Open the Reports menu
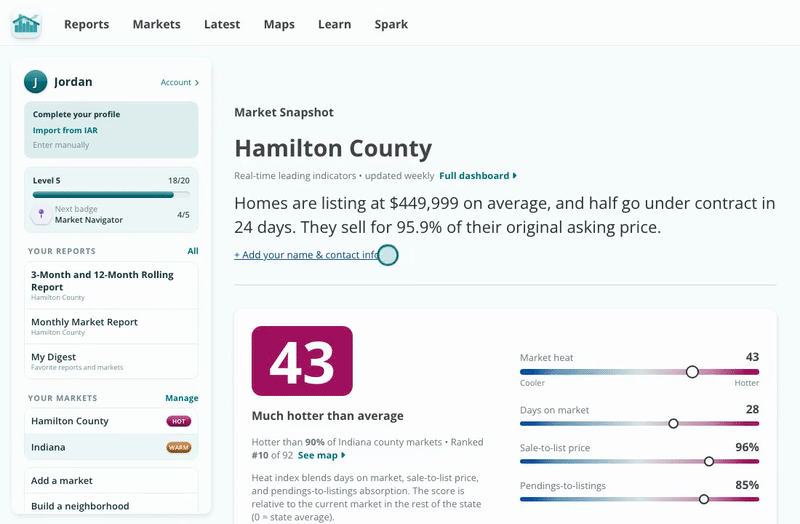This screenshot has width=800, height=524. click(87, 24)
